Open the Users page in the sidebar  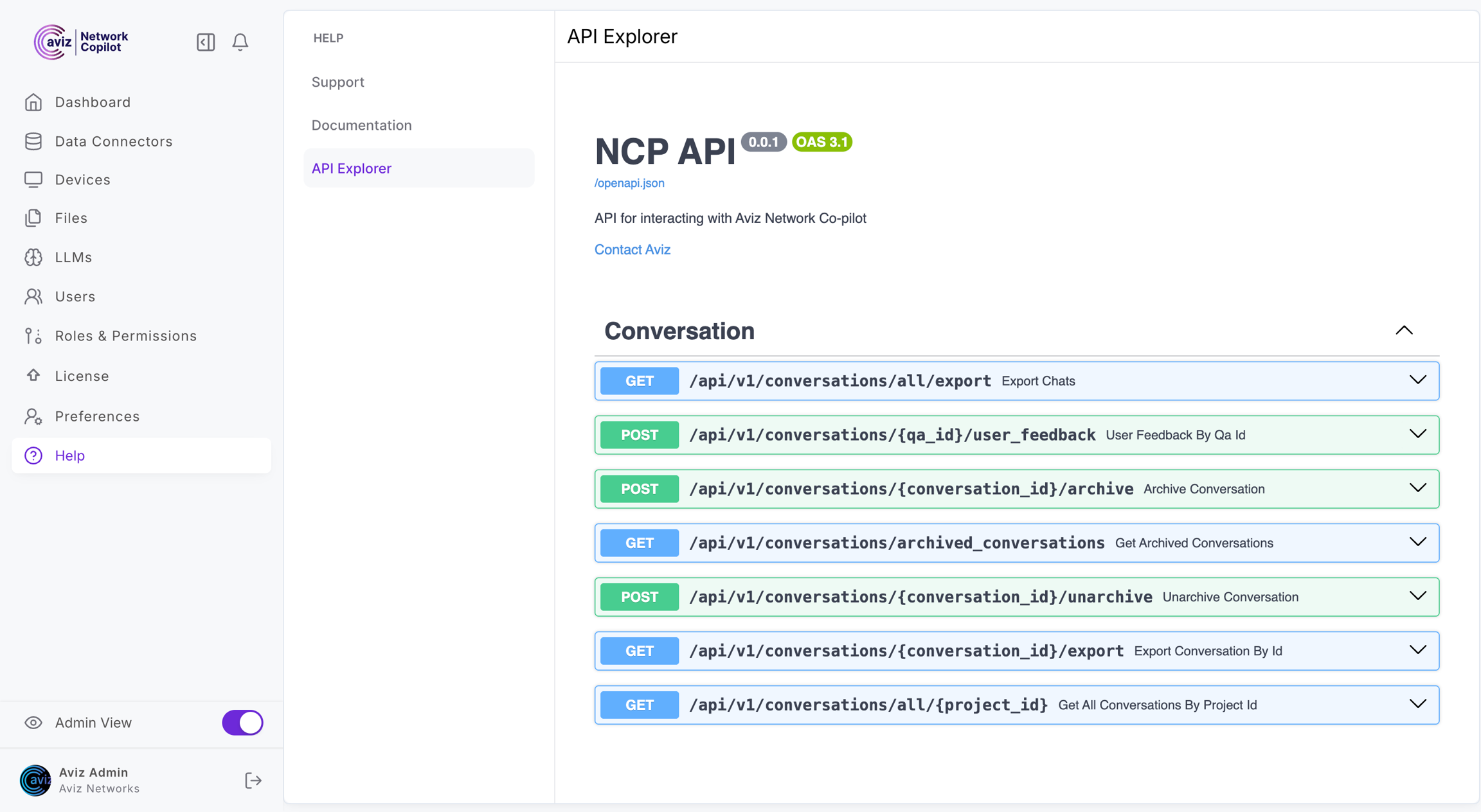tap(75, 297)
